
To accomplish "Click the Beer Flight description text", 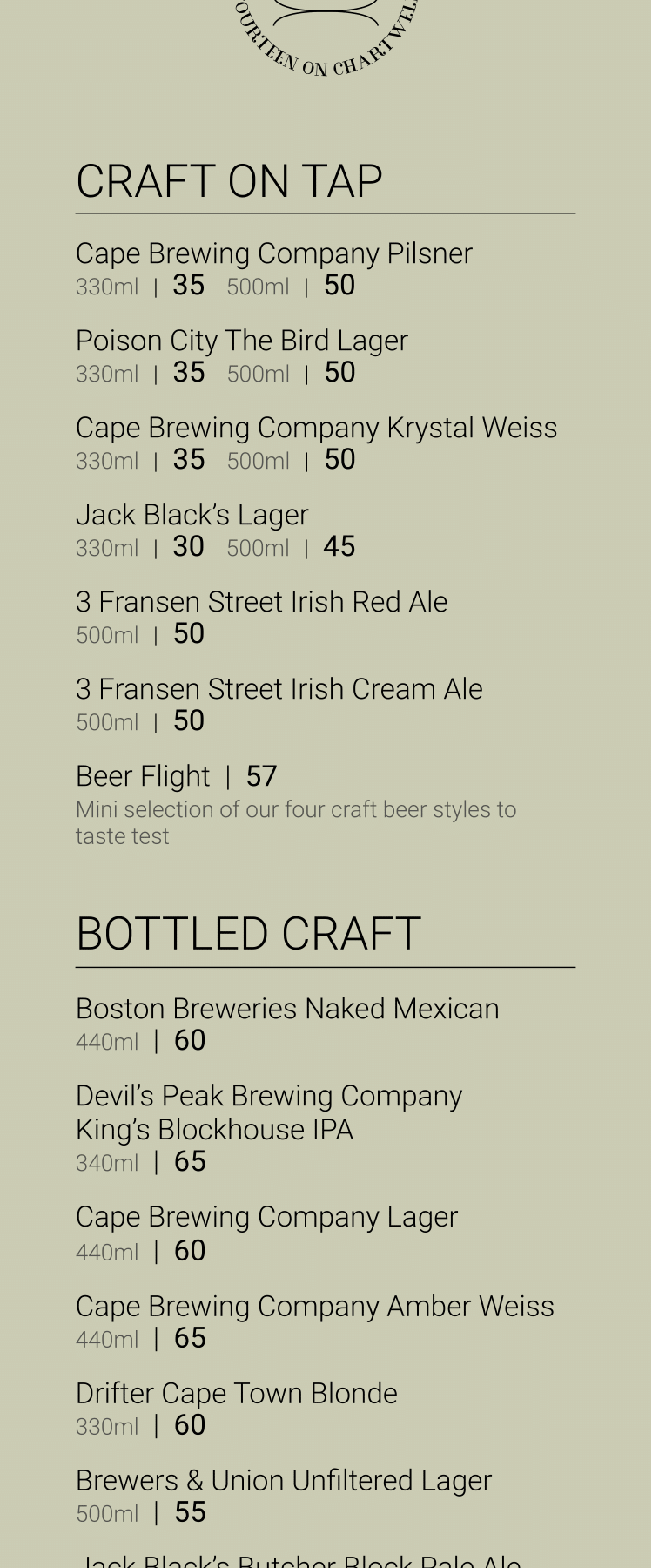I will (296, 822).
